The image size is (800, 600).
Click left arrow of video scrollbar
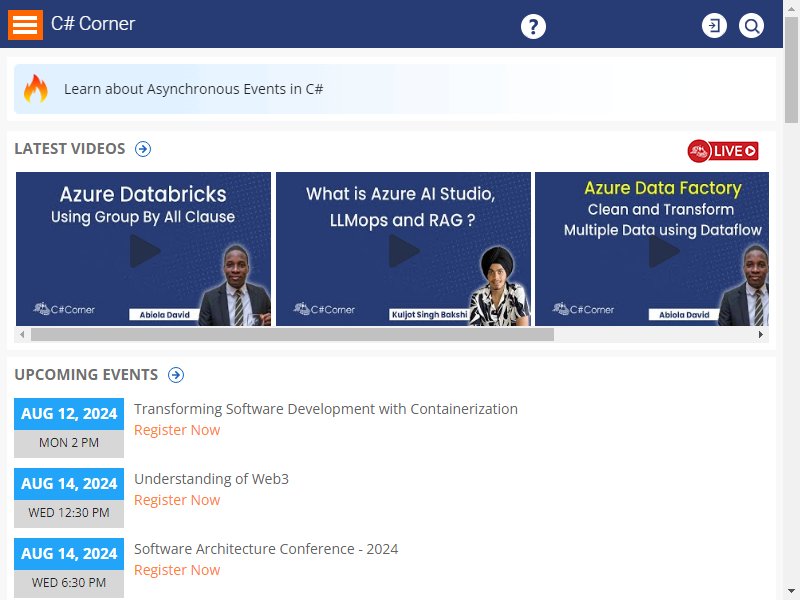click(22, 335)
